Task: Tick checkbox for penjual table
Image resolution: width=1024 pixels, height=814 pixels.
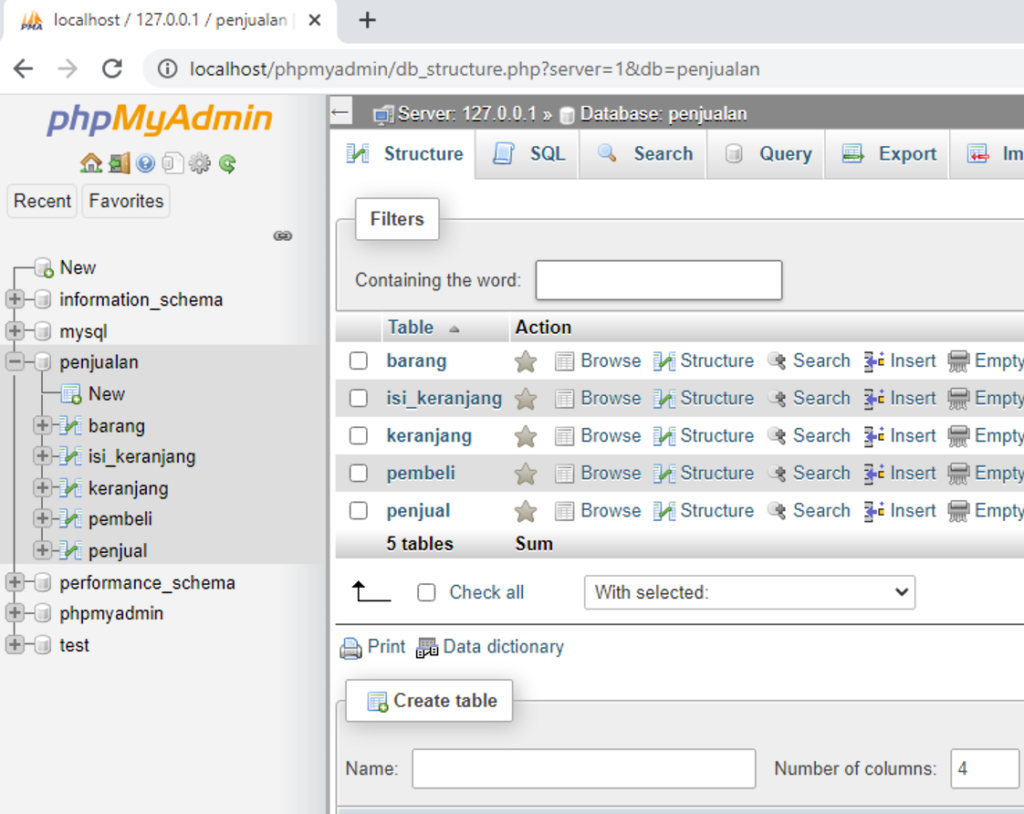Action: (x=359, y=510)
